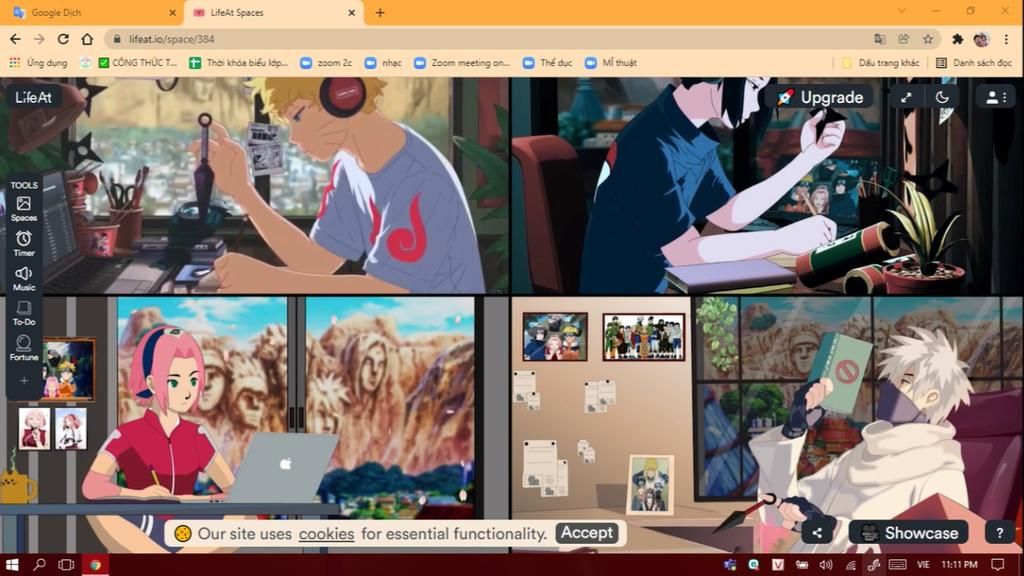Image resolution: width=1024 pixels, height=576 pixels.
Task: Open the network icon in system tray
Action: point(850,564)
